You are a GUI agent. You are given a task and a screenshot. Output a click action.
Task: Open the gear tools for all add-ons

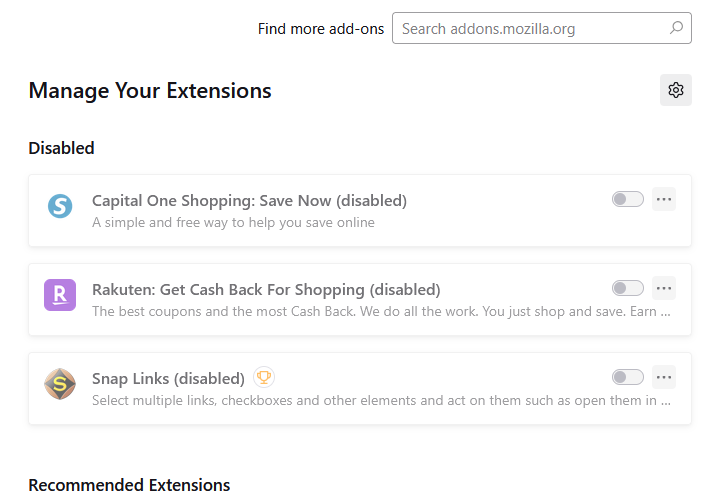[x=676, y=90]
